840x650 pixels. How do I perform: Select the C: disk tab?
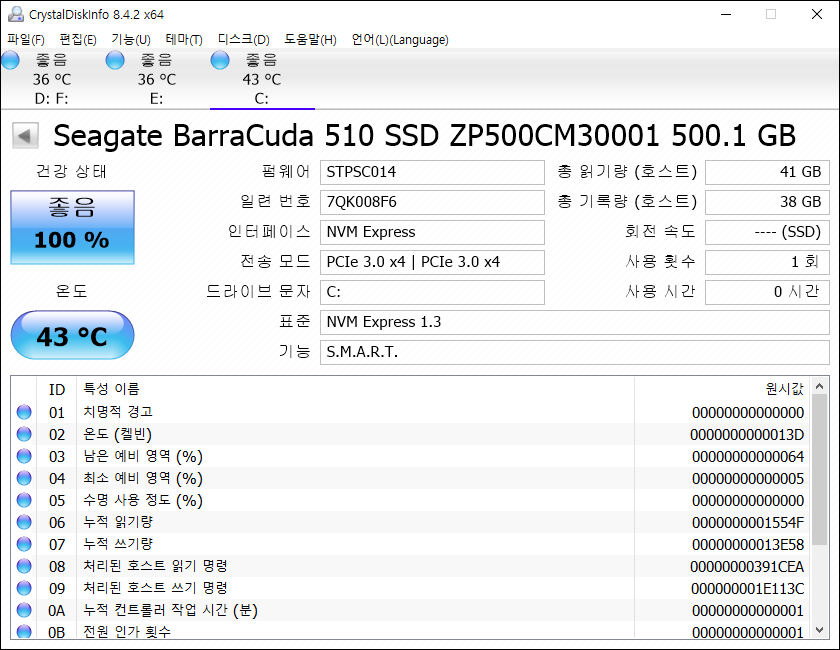[262, 79]
